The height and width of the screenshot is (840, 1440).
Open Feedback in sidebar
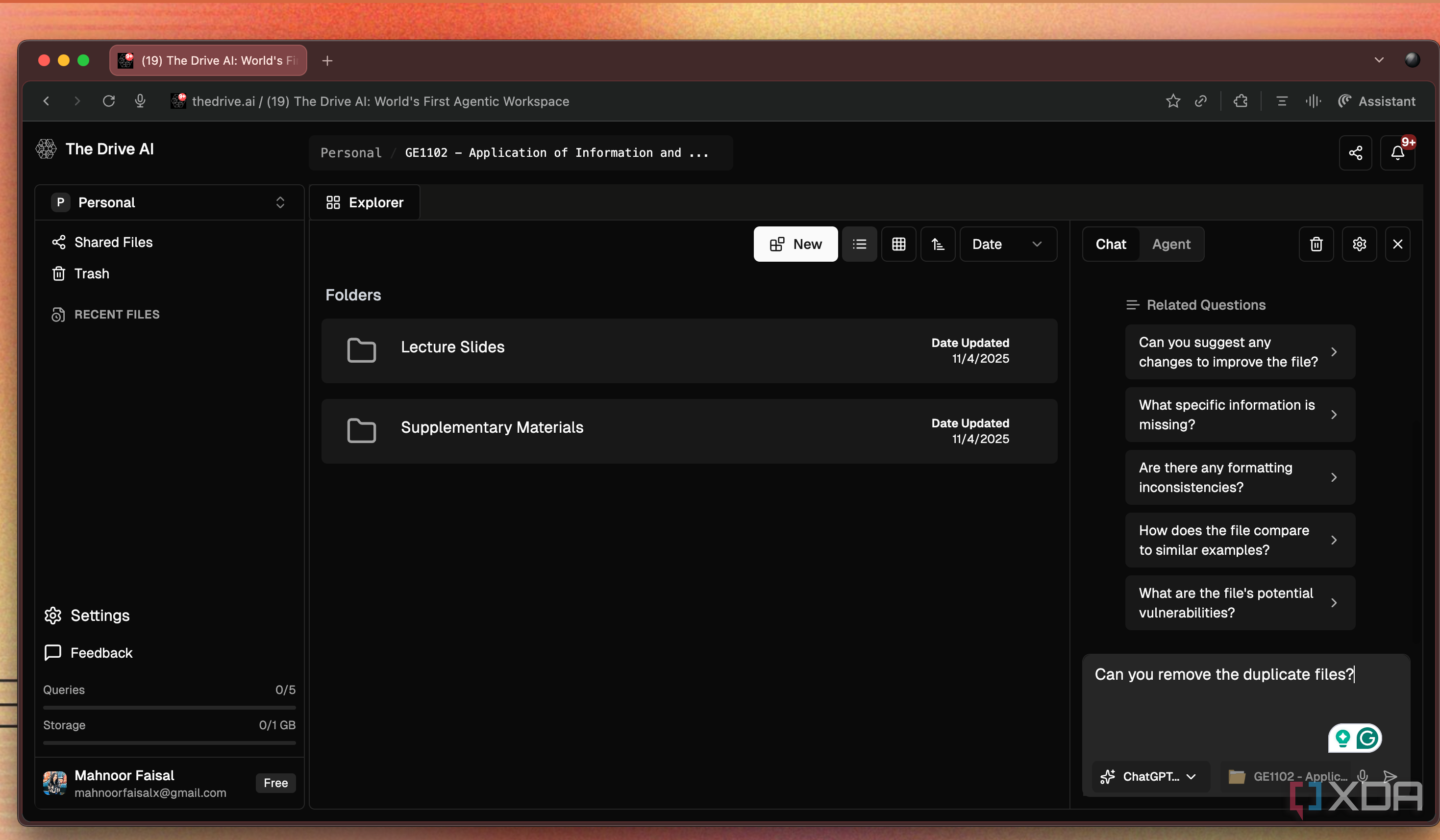click(89, 653)
